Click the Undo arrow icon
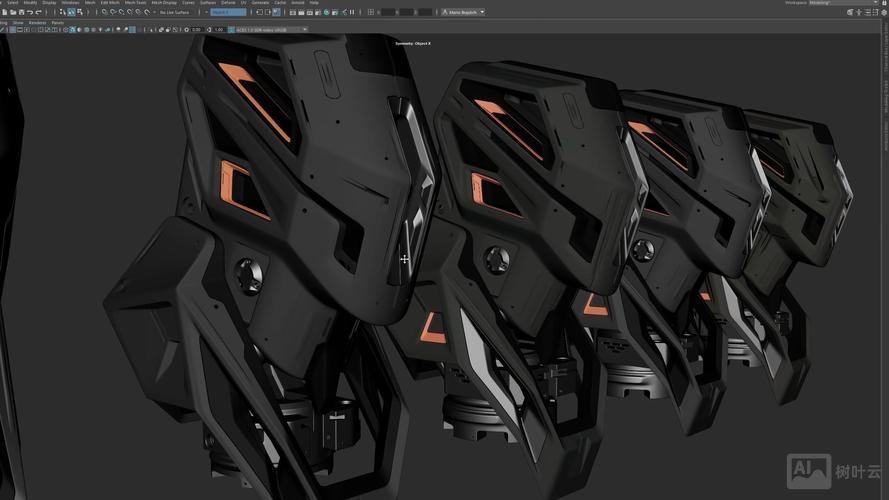The image size is (889, 500). [28, 12]
